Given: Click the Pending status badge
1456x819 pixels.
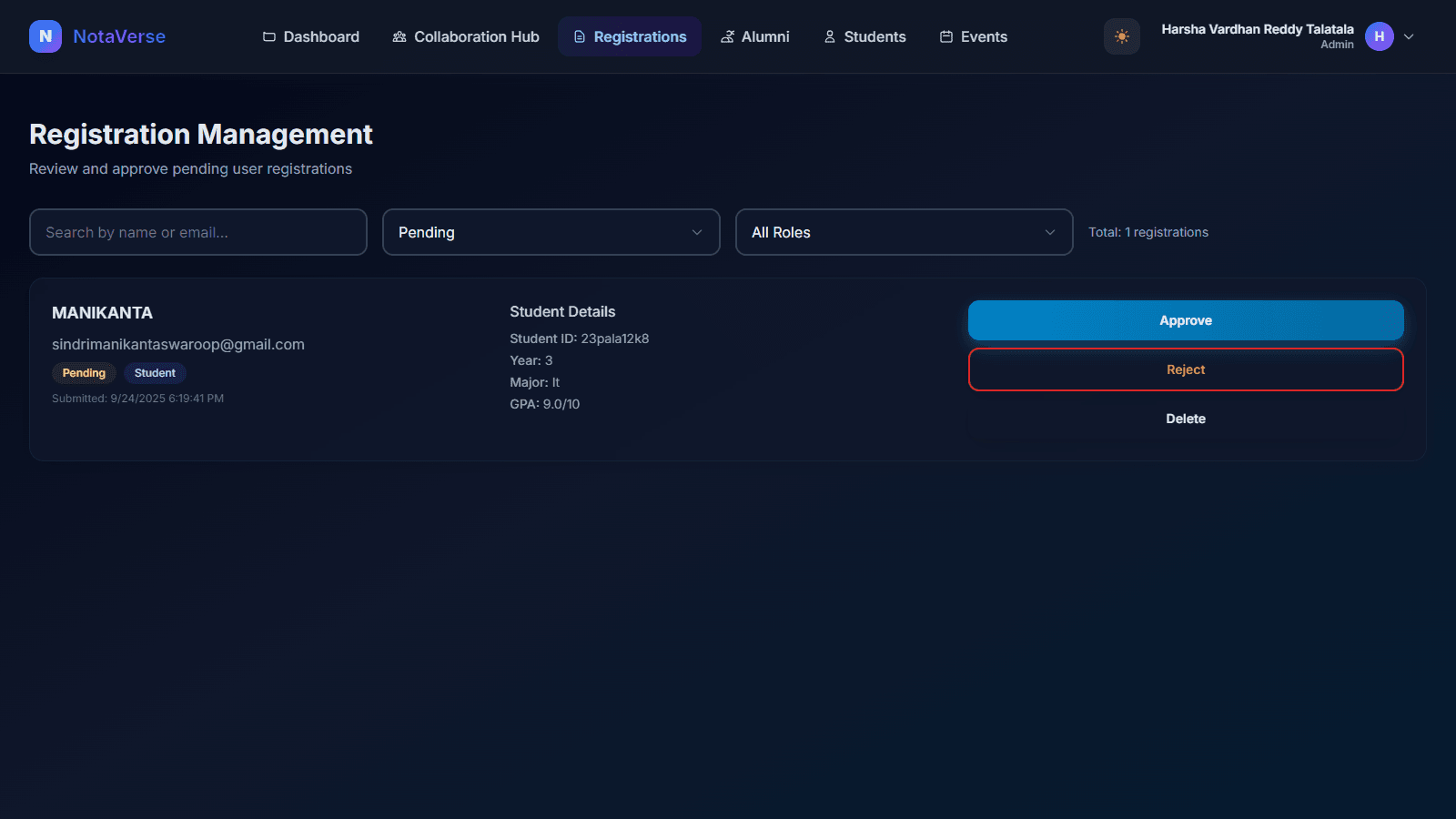Looking at the screenshot, I should tap(84, 373).
